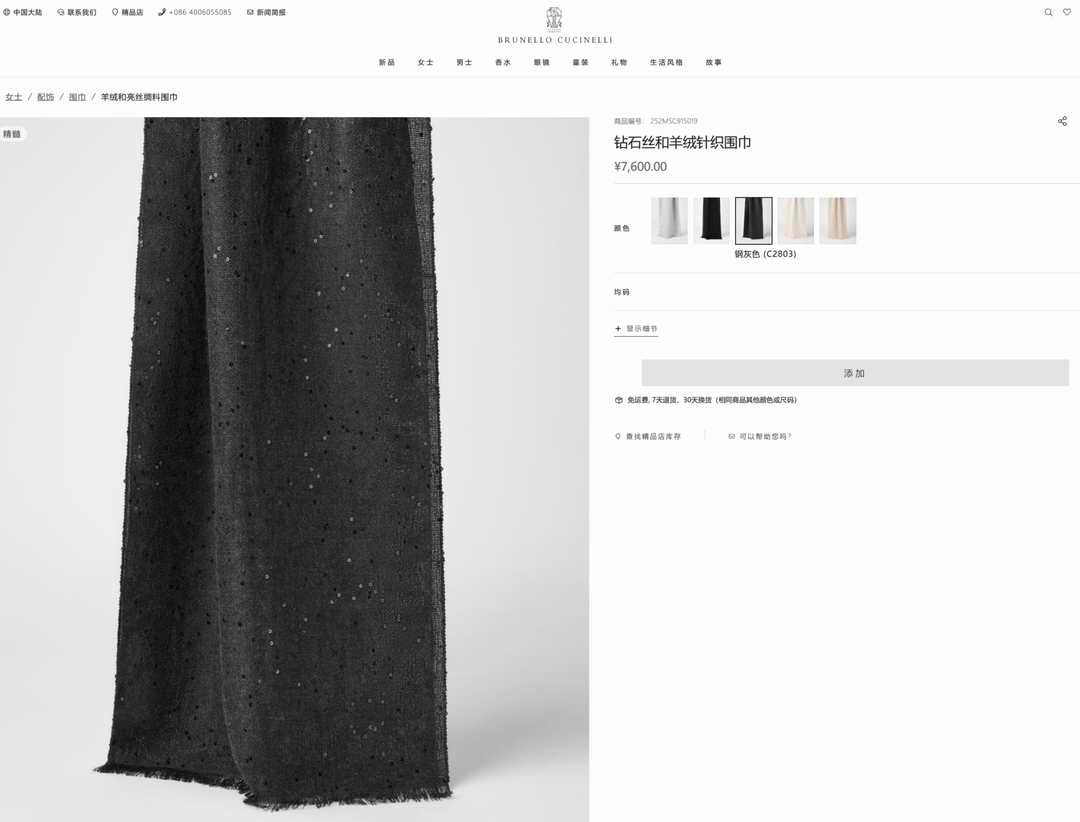Viewport: 1080px width, 822px height.
Task: Choose the beige scarf color on far right
Action: [838, 220]
